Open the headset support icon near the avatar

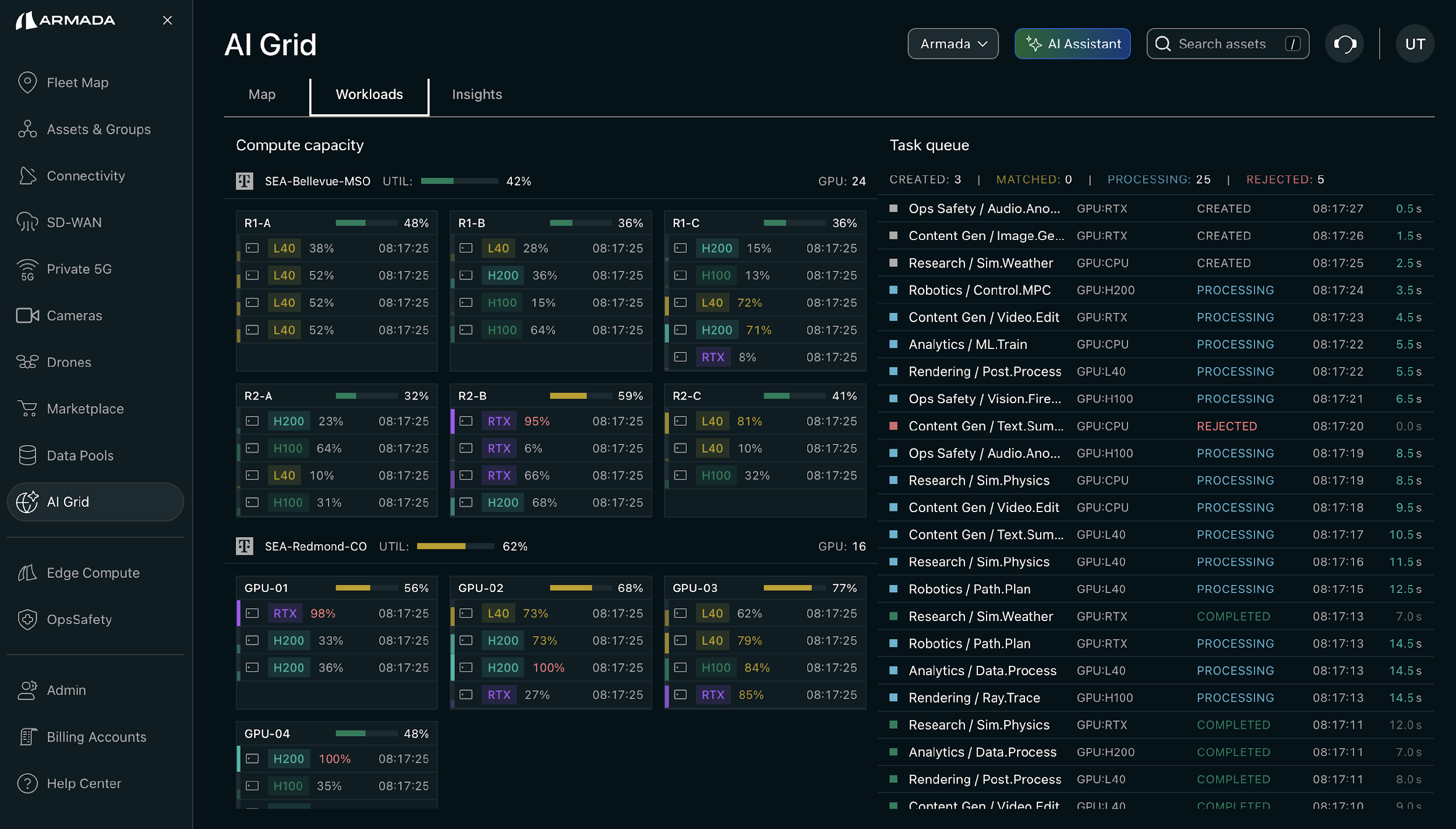[x=1344, y=43]
